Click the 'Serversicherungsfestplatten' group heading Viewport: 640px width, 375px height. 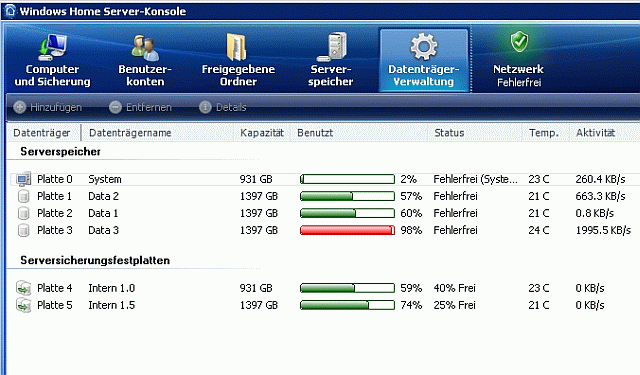point(95,260)
